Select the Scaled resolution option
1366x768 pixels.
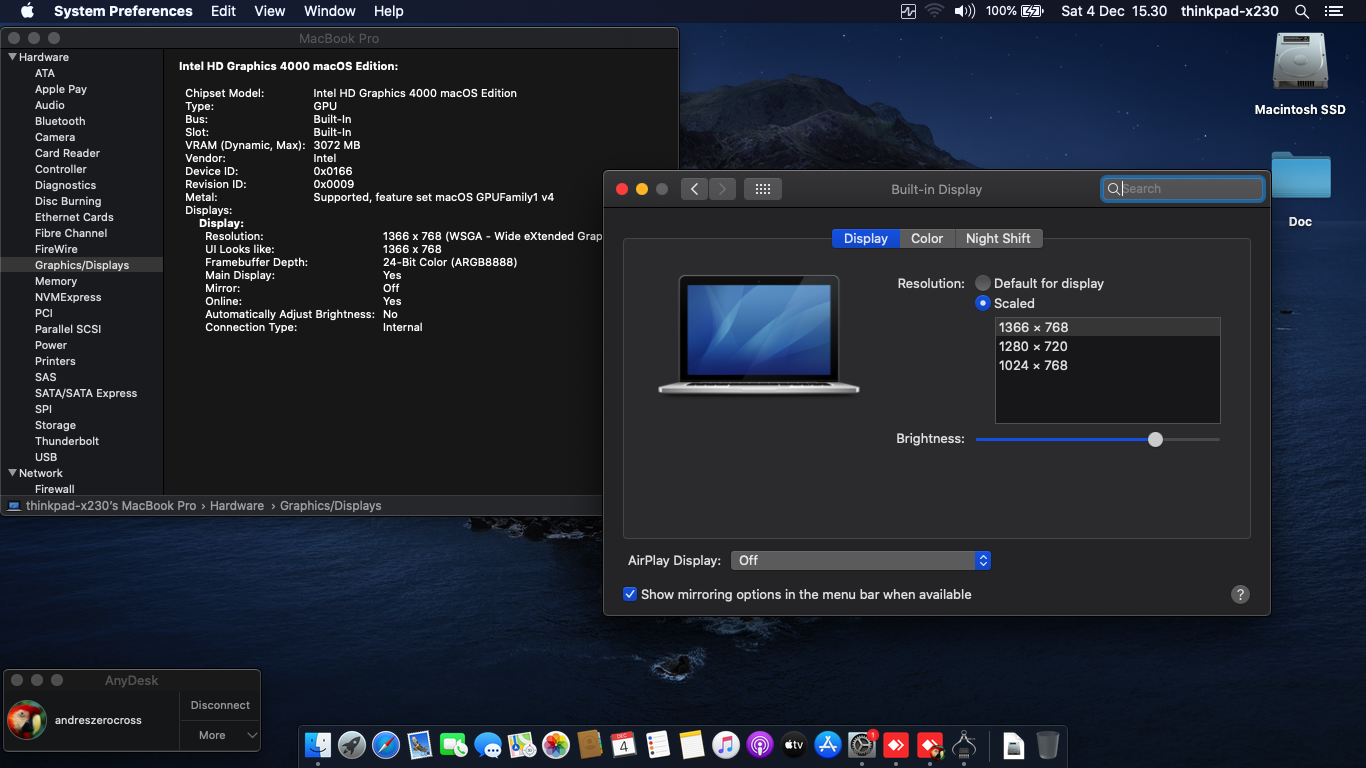coord(983,303)
